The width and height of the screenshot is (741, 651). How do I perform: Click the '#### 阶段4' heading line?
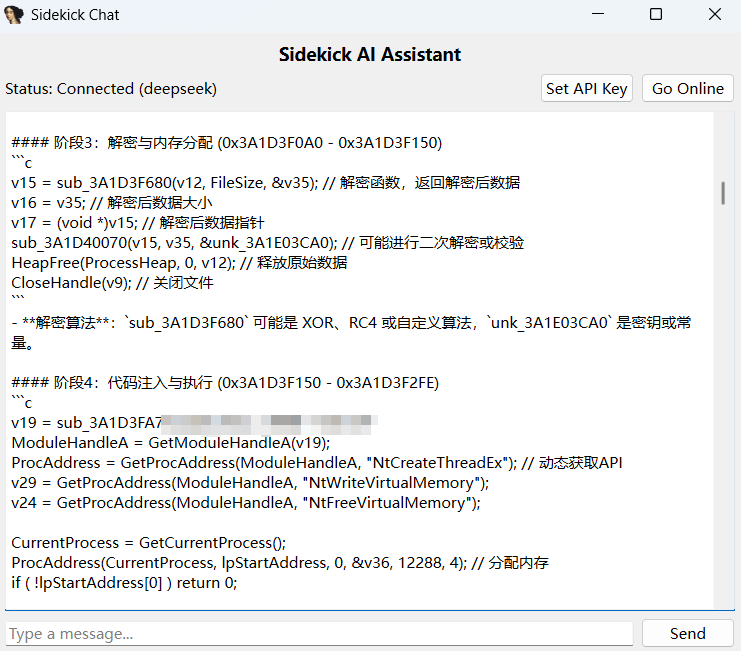tap(225, 383)
